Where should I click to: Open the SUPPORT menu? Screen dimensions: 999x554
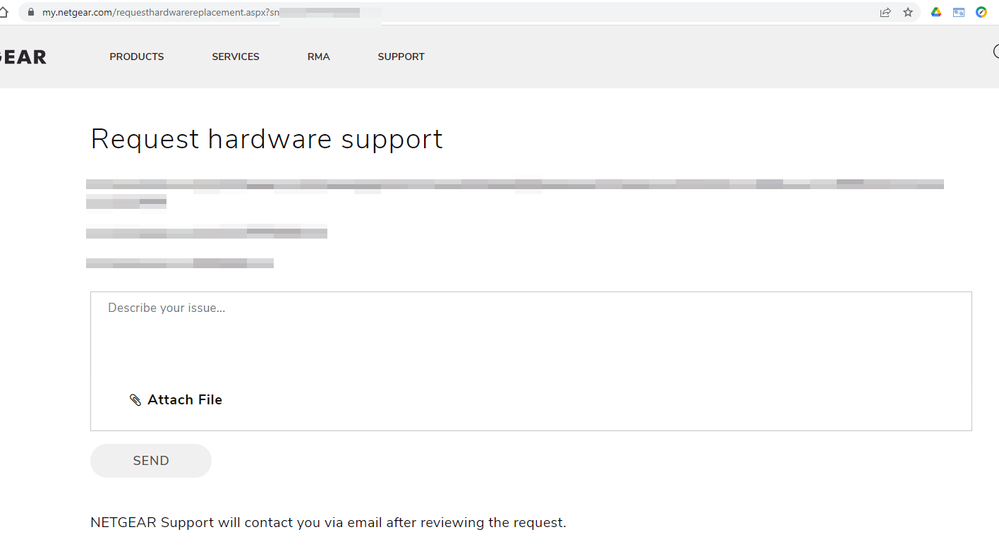[401, 57]
